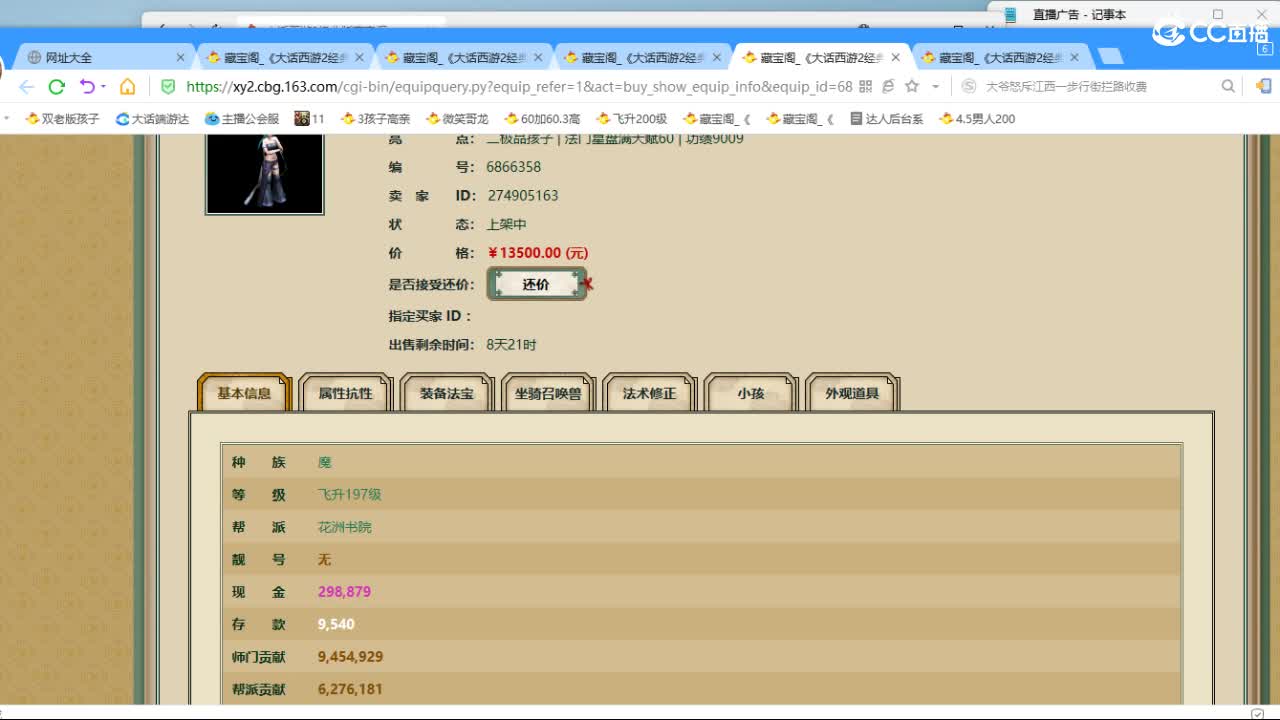Open the 达人后台系 bookmark
The width and height of the screenshot is (1280, 720).
point(886,119)
